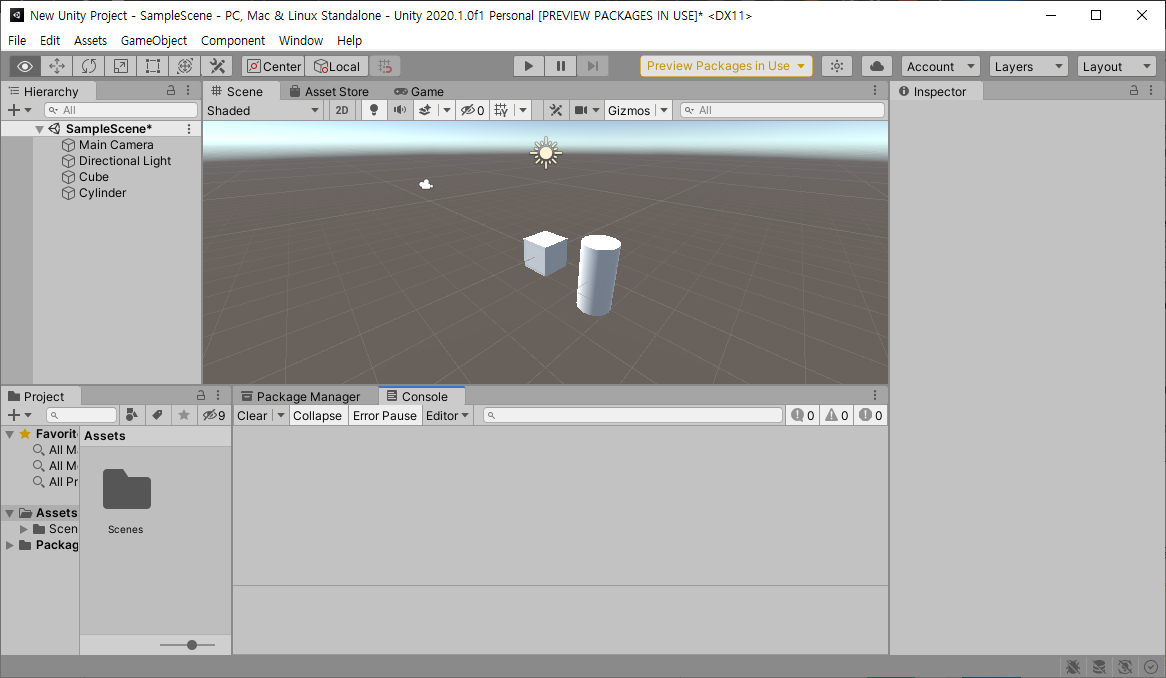
Task: Open the GameObject menu
Action: tap(154, 40)
